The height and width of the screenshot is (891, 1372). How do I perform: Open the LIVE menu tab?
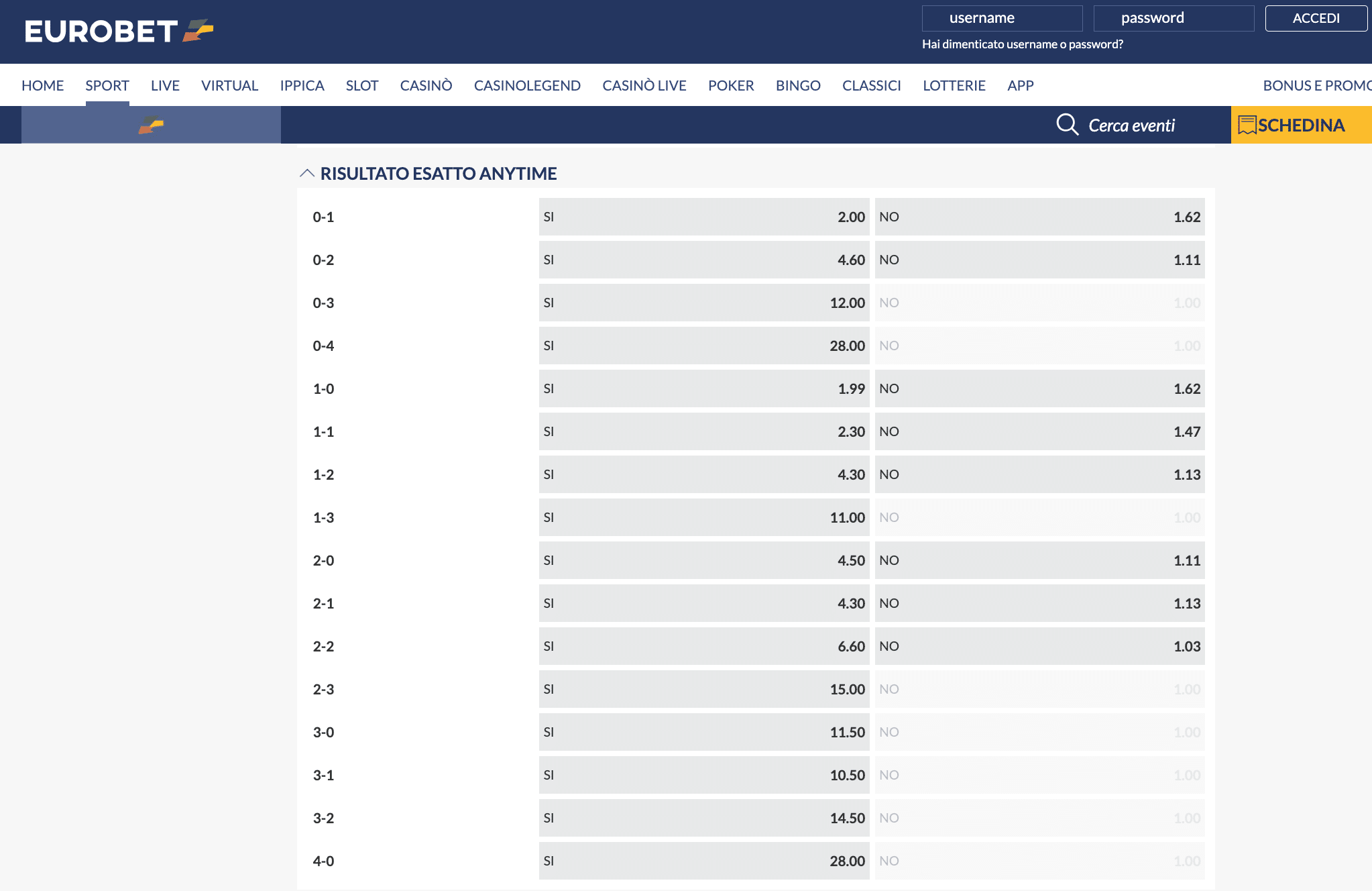click(x=165, y=85)
